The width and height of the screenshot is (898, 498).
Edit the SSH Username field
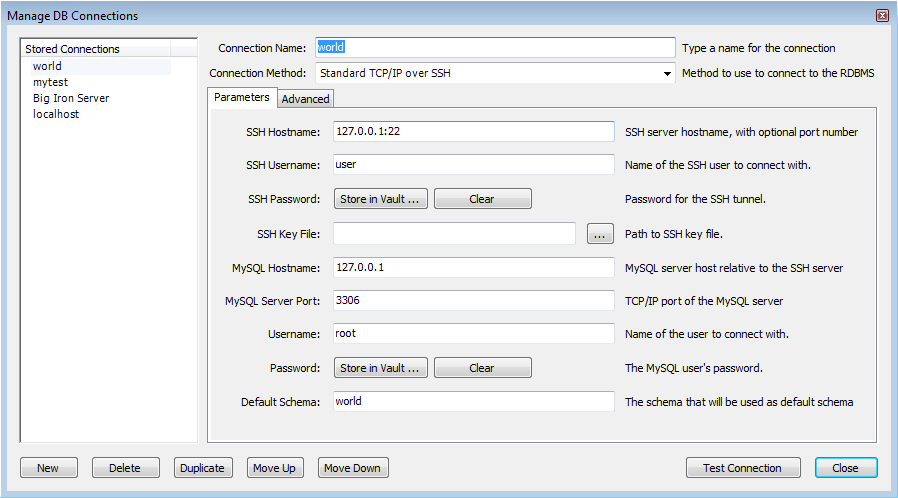(474, 165)
